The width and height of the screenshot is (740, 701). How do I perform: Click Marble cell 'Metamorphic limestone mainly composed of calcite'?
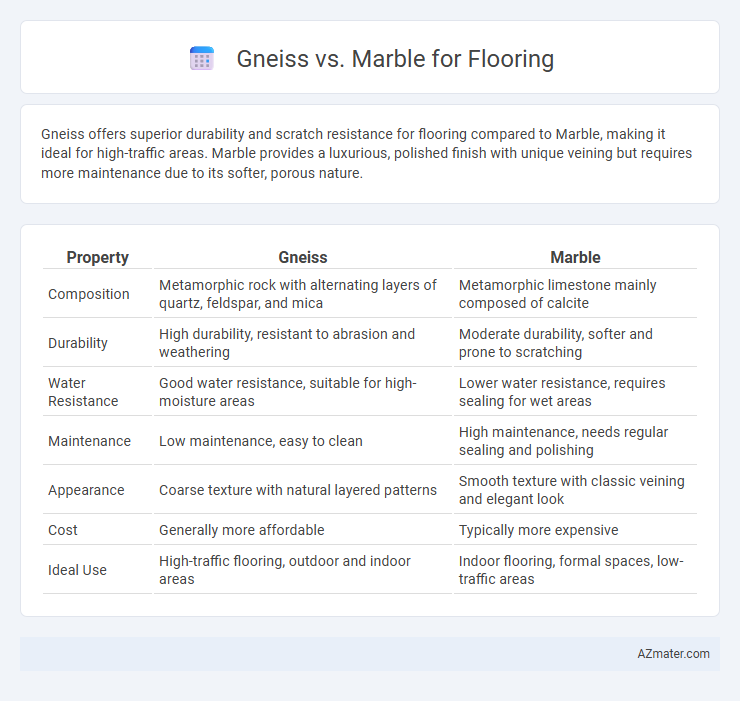557,294
